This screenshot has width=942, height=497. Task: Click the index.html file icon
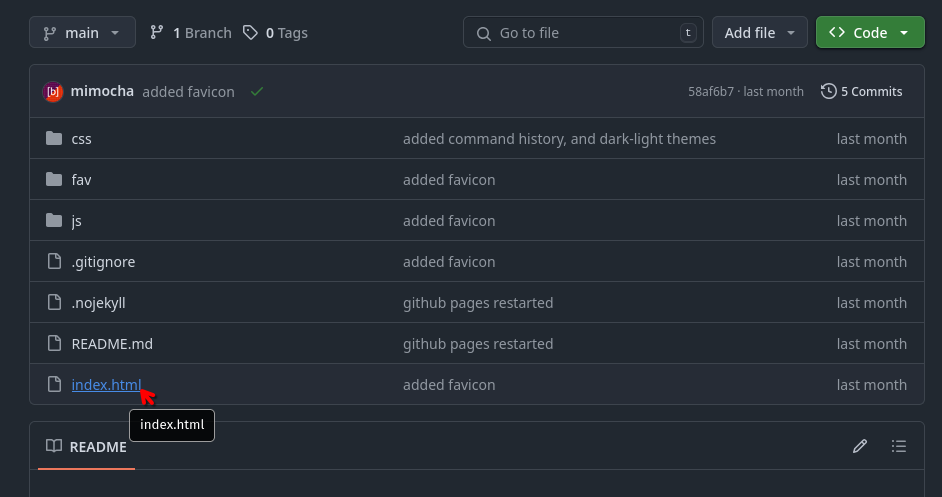point(54,384)
